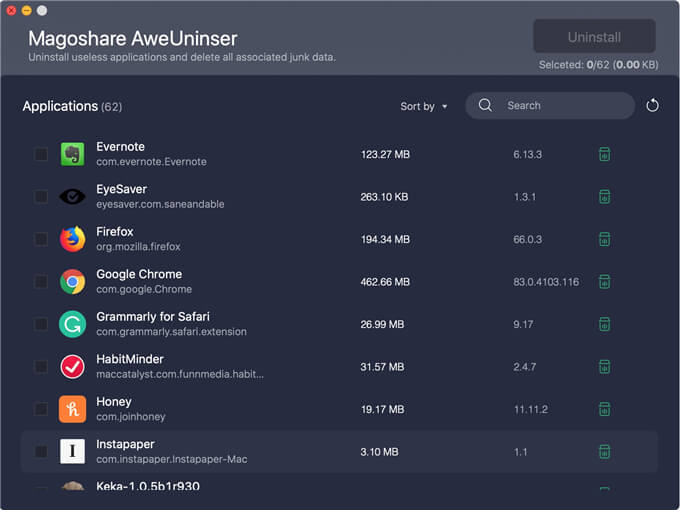Image resolution: width=680 pixels, height=510 pixels.
Task: Click Grammarly version 9.17
Action: point(523,324)
